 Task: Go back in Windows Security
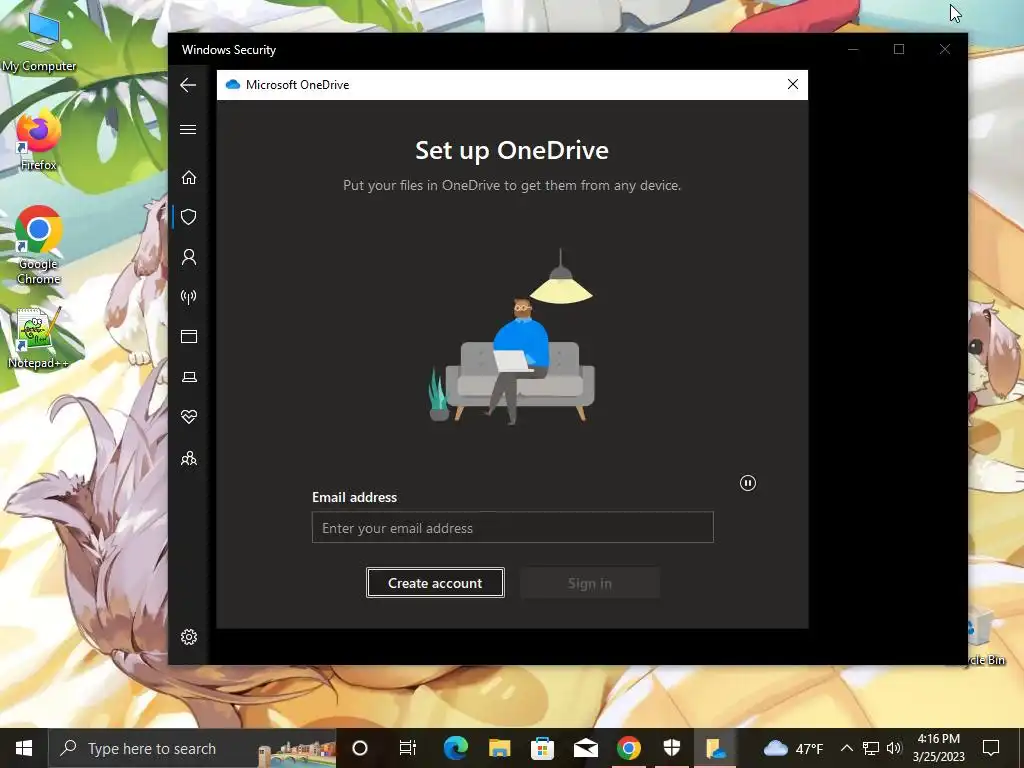pos(188,85)
